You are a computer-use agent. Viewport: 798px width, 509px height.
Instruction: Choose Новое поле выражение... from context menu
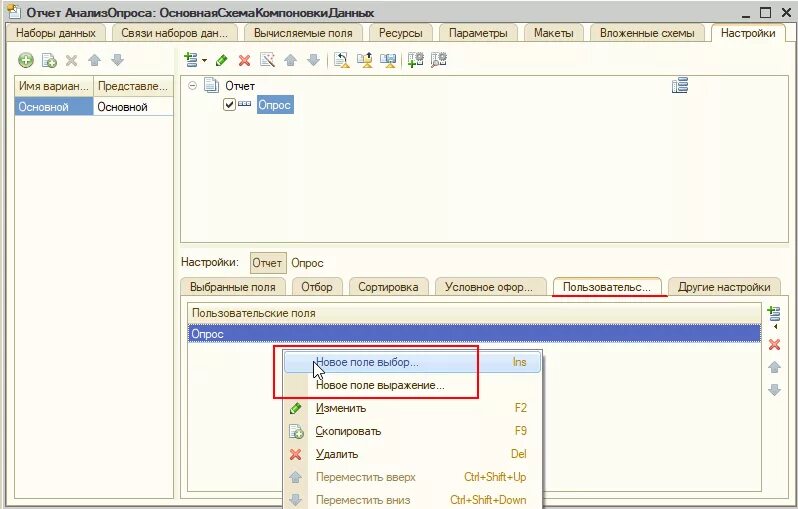coord(412,385)
